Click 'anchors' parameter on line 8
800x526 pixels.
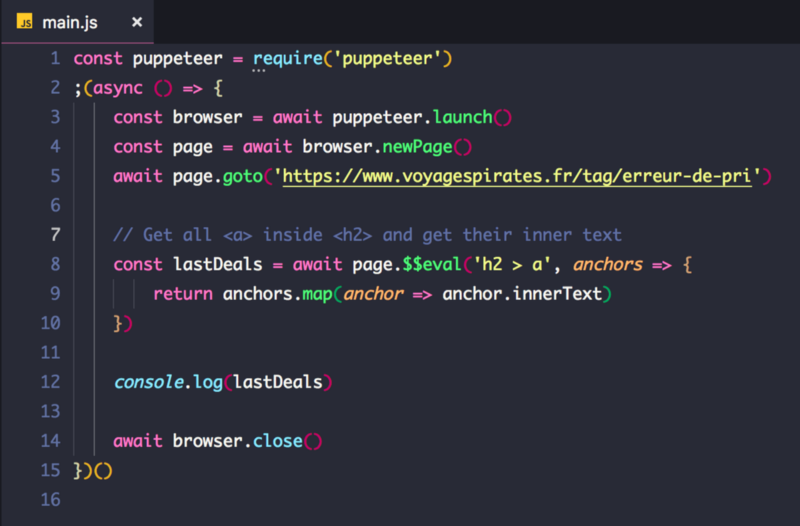pyautogui.click(x=608, y=265)
